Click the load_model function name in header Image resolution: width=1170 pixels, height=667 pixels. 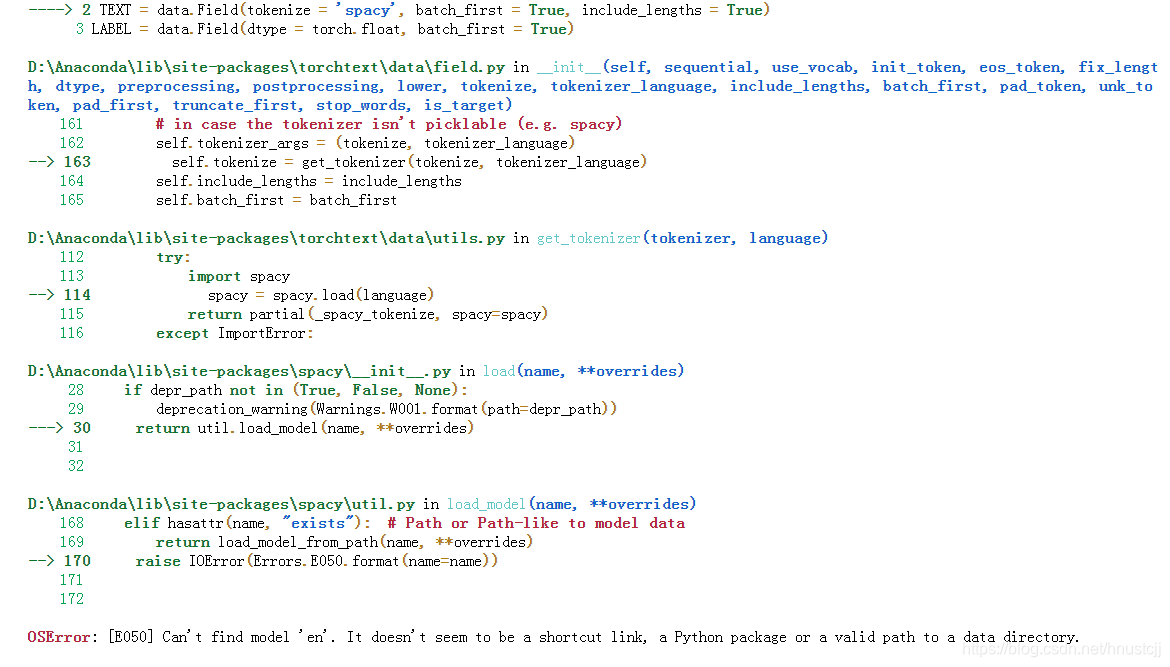(x=486, y=504)
